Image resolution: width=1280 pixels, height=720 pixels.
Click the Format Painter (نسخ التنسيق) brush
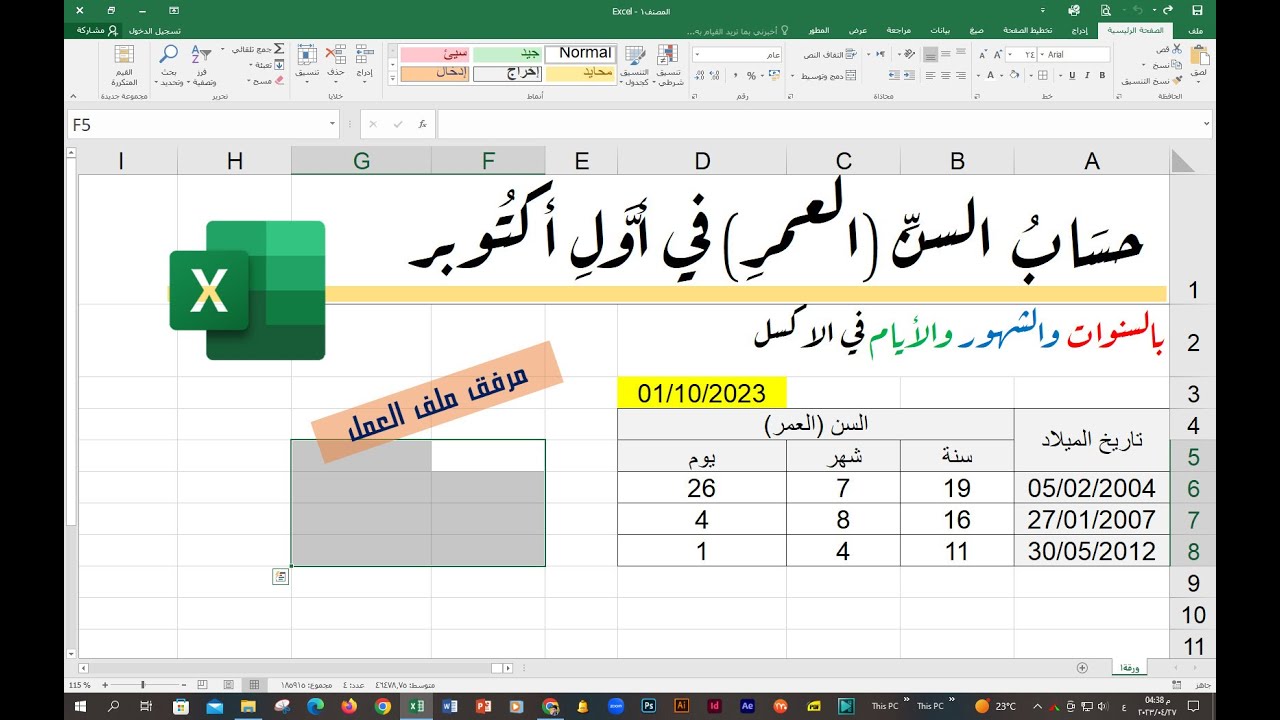pyautogui.click(x=1177, y=81)
